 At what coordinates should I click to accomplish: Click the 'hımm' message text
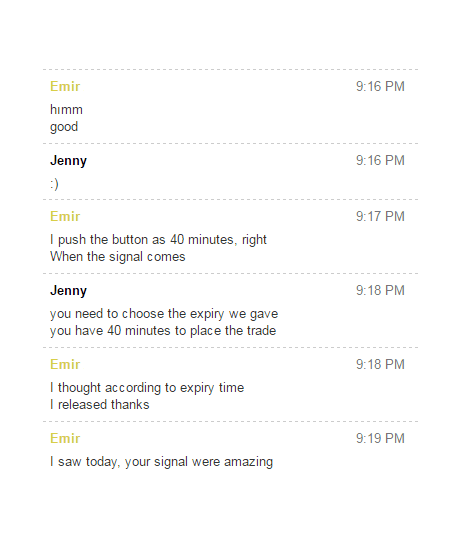(66, 109)
